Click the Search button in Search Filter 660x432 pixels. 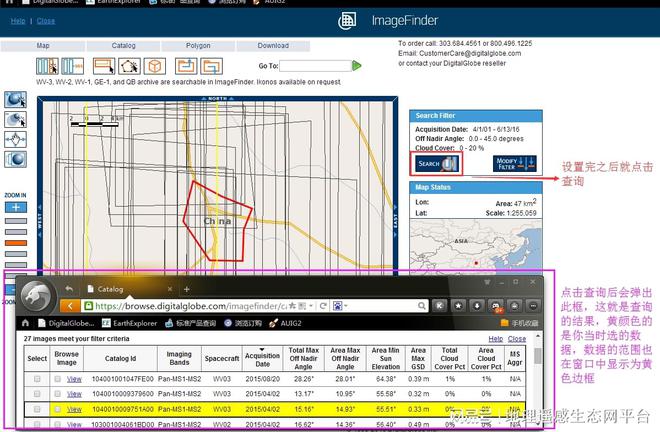click(x=436, y=164)
